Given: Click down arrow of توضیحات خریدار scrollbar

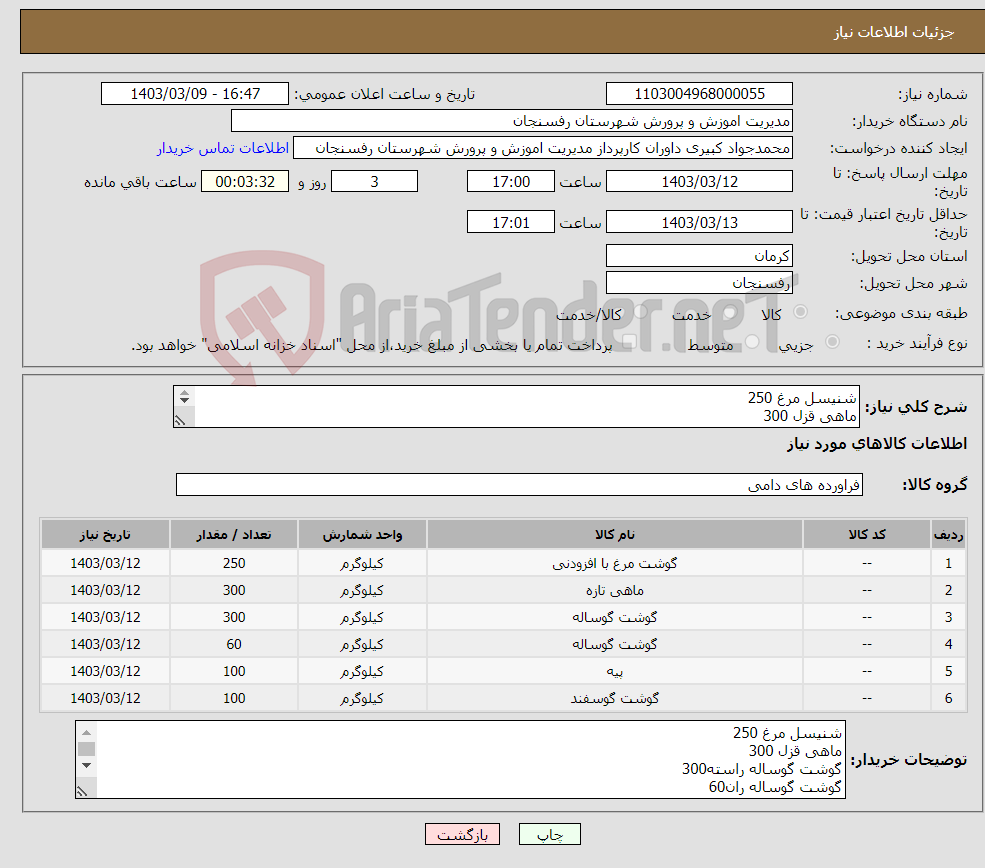Looking at the screenshot, I should pos(87,765).
